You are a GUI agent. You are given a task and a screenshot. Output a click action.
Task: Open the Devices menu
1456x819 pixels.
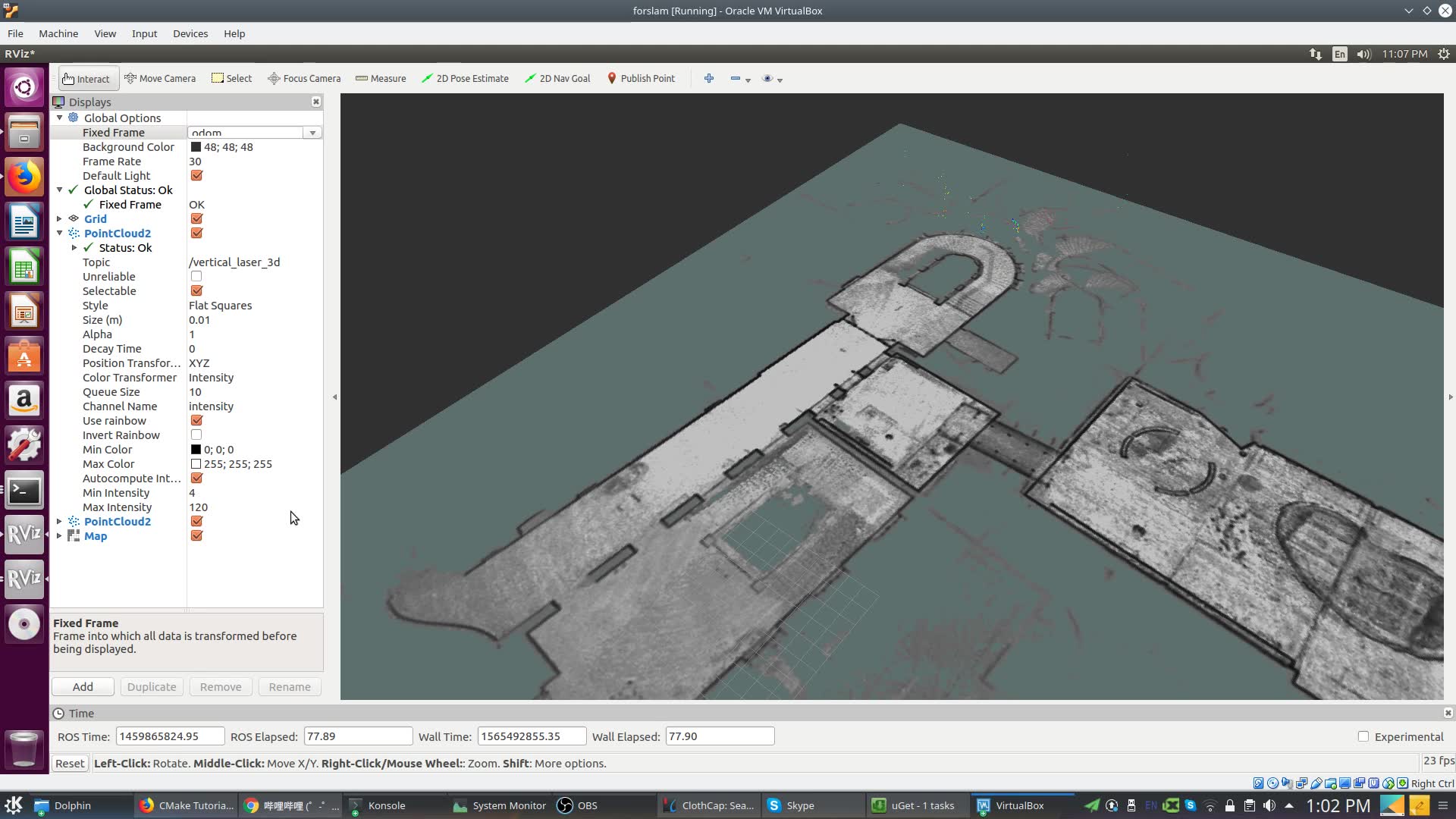pos(190,33)
